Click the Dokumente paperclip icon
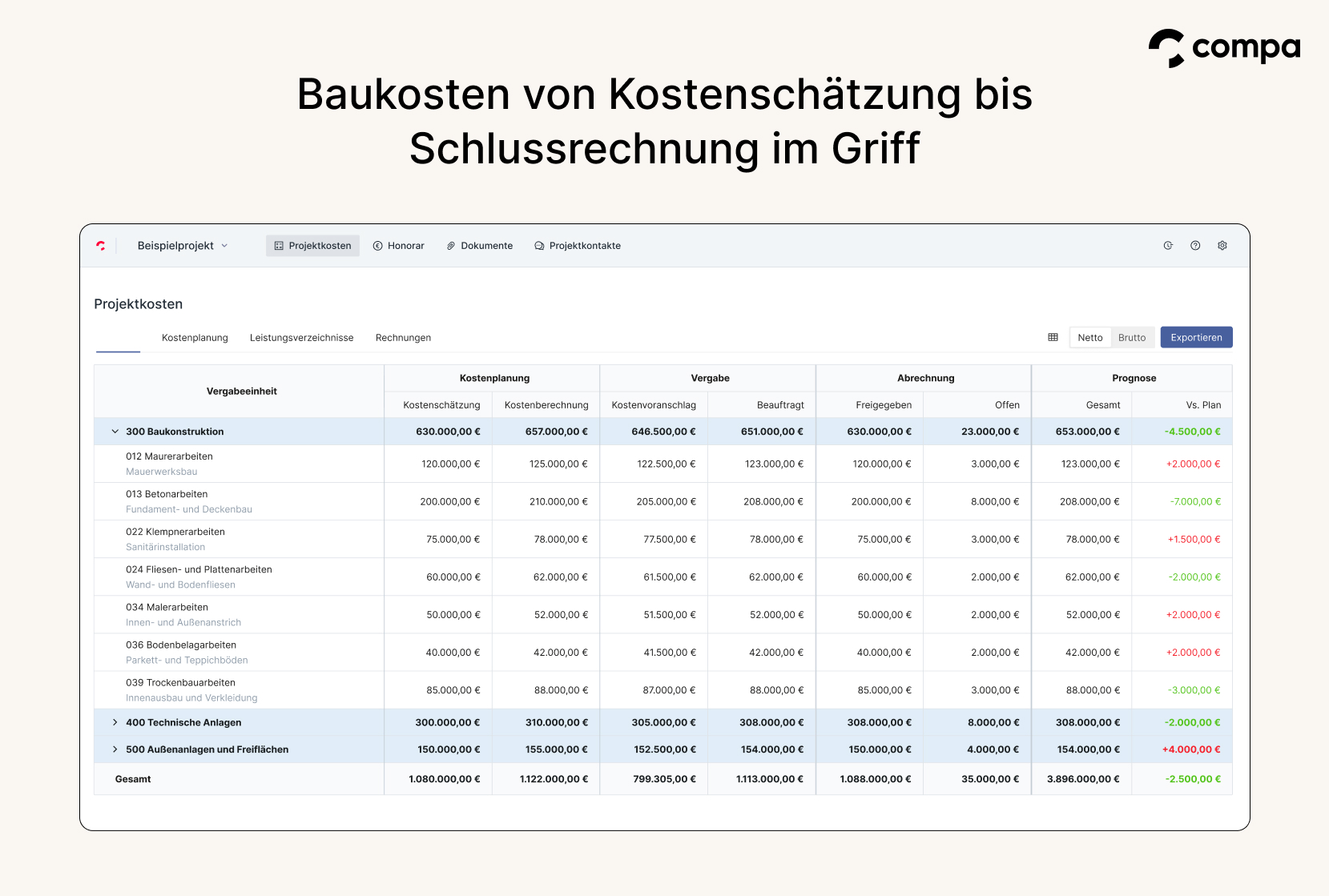This screenshot has height=896, width=1329. click(x=451, y=246)
